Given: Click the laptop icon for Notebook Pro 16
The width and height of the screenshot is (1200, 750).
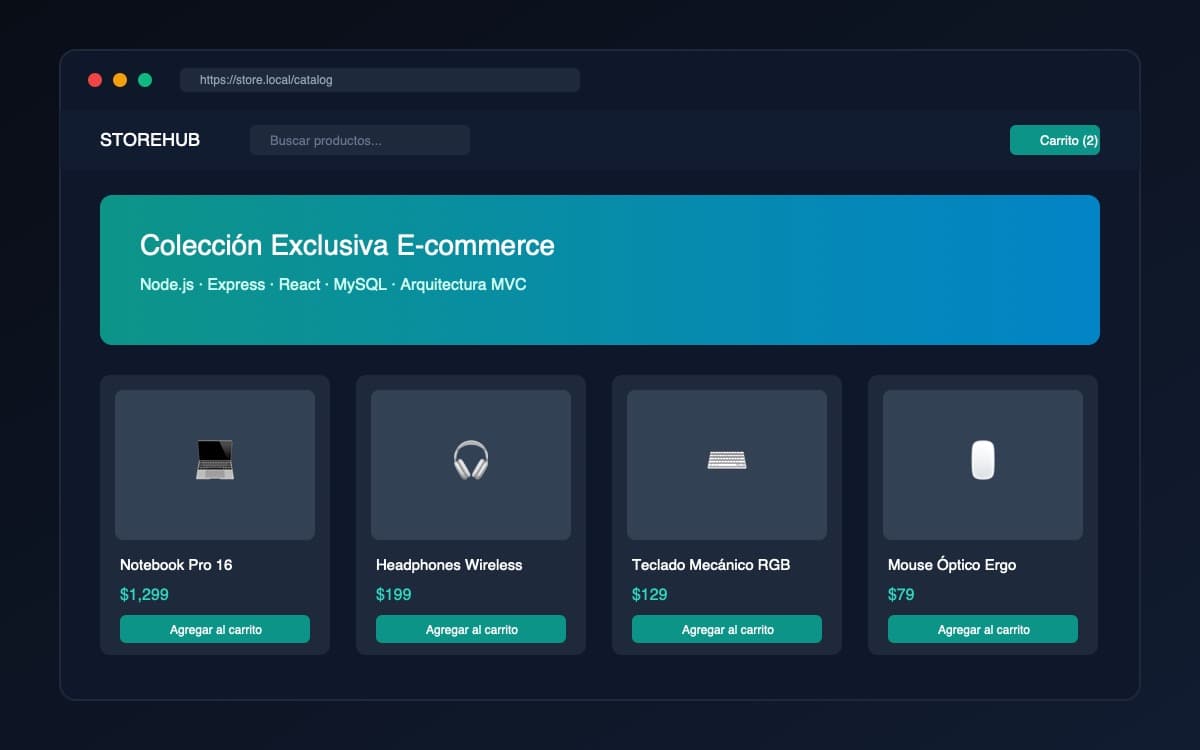Looking at the screenshot, I should point(215,460).
